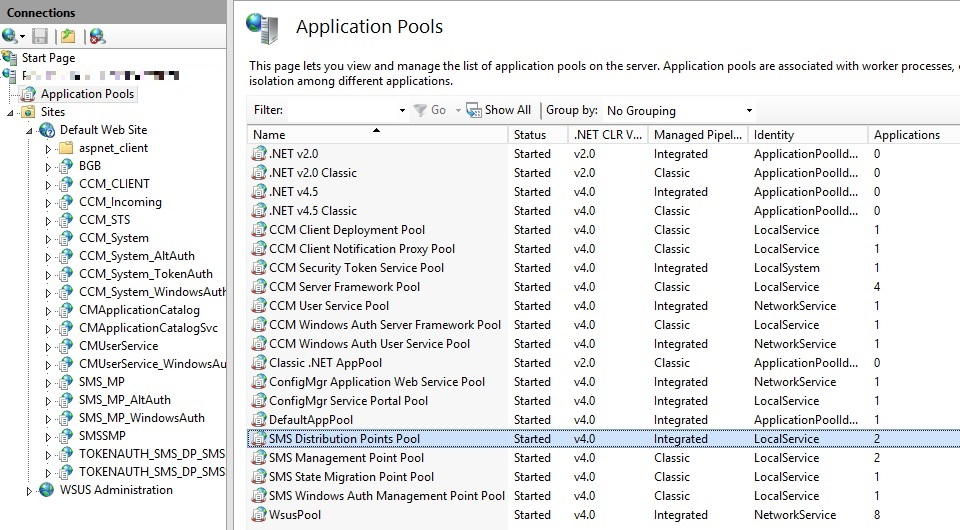960x530 pixels.
Task: Click the Classic .NET AppPool icon
Action: 259,363
